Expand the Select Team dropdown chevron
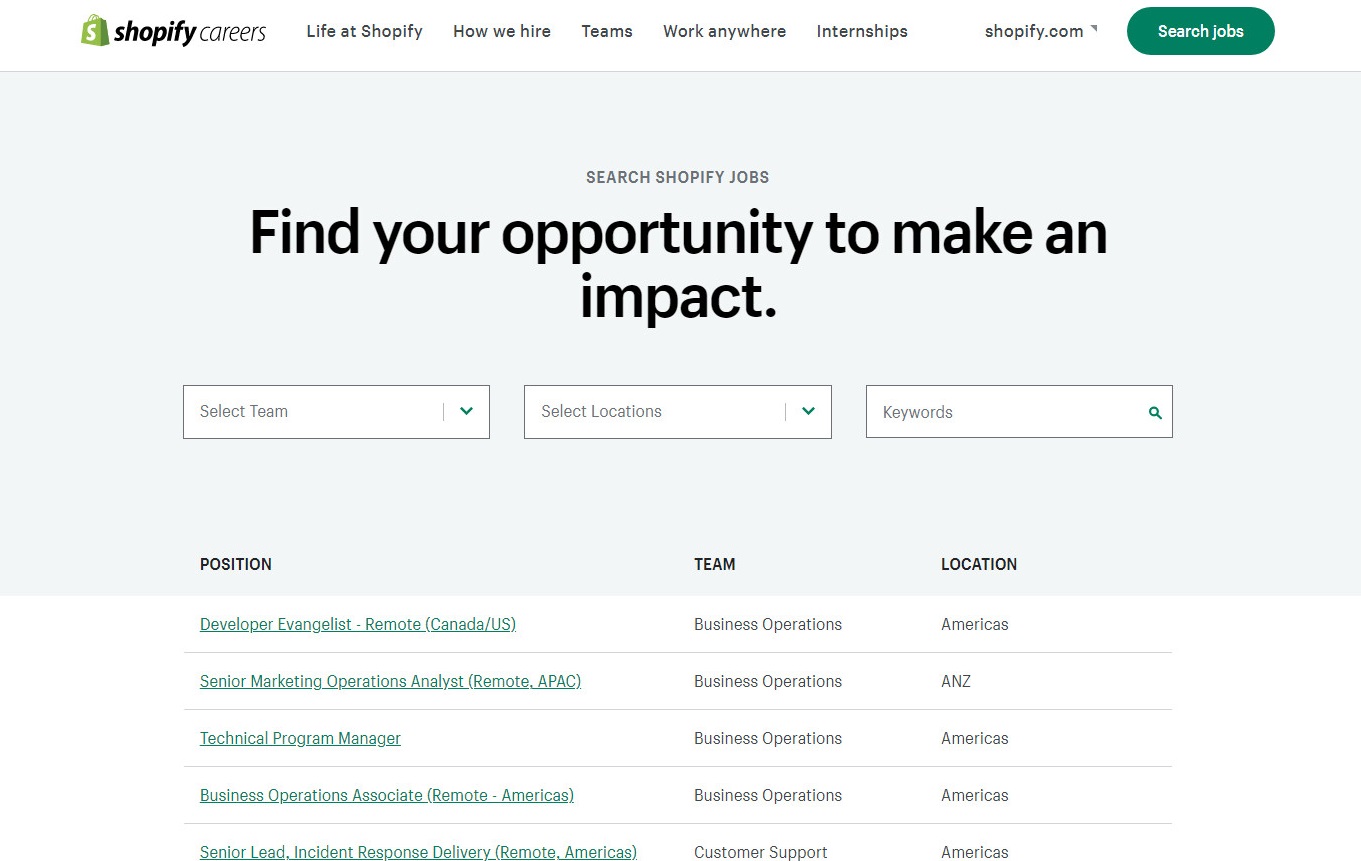Viewport: 1361px width, 861px height. pyautogui.click(x=466, y=411)
